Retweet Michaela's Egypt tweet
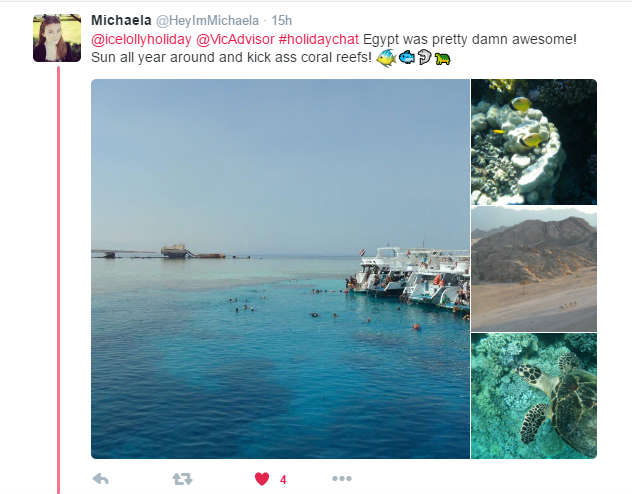 point(182,479)
